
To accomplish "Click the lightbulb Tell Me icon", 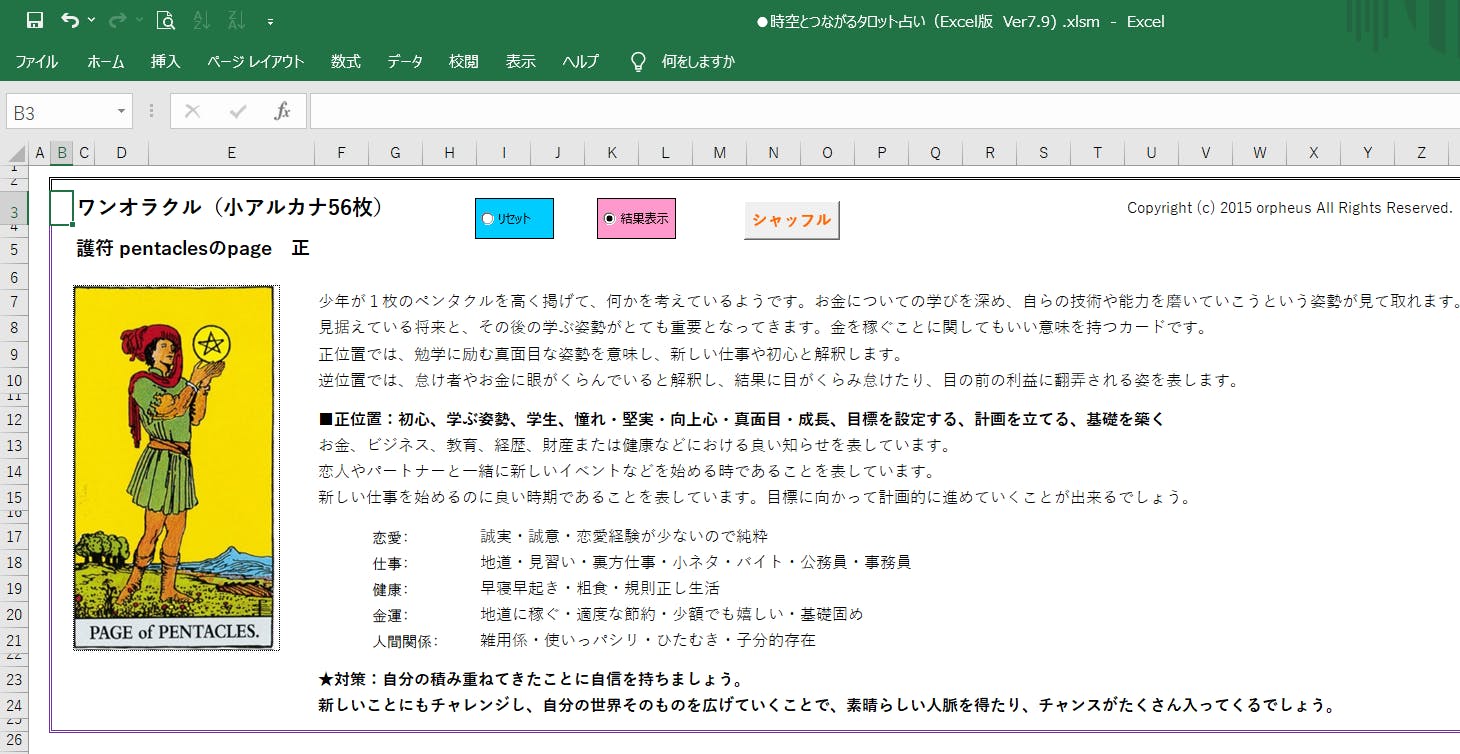I will [638, 61].
